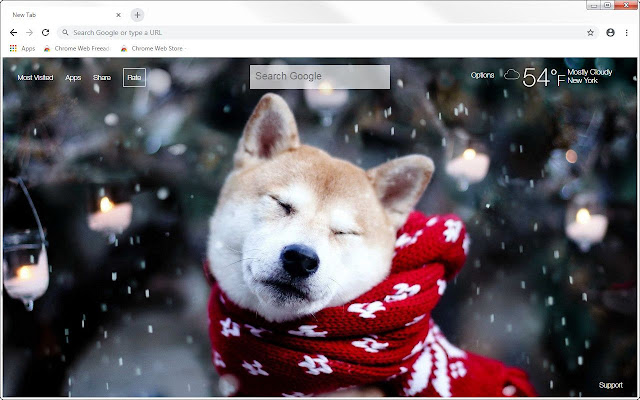This screenshot has width=640, height=400.
Task: Open the Most Visited menu
Action: point(35,78)
